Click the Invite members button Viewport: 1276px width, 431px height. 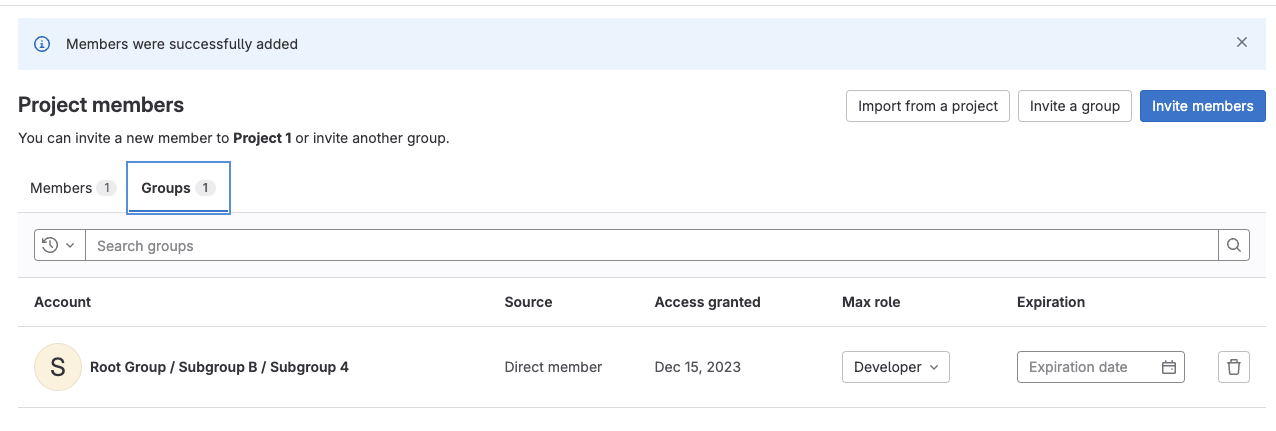tap(1202, 106)
